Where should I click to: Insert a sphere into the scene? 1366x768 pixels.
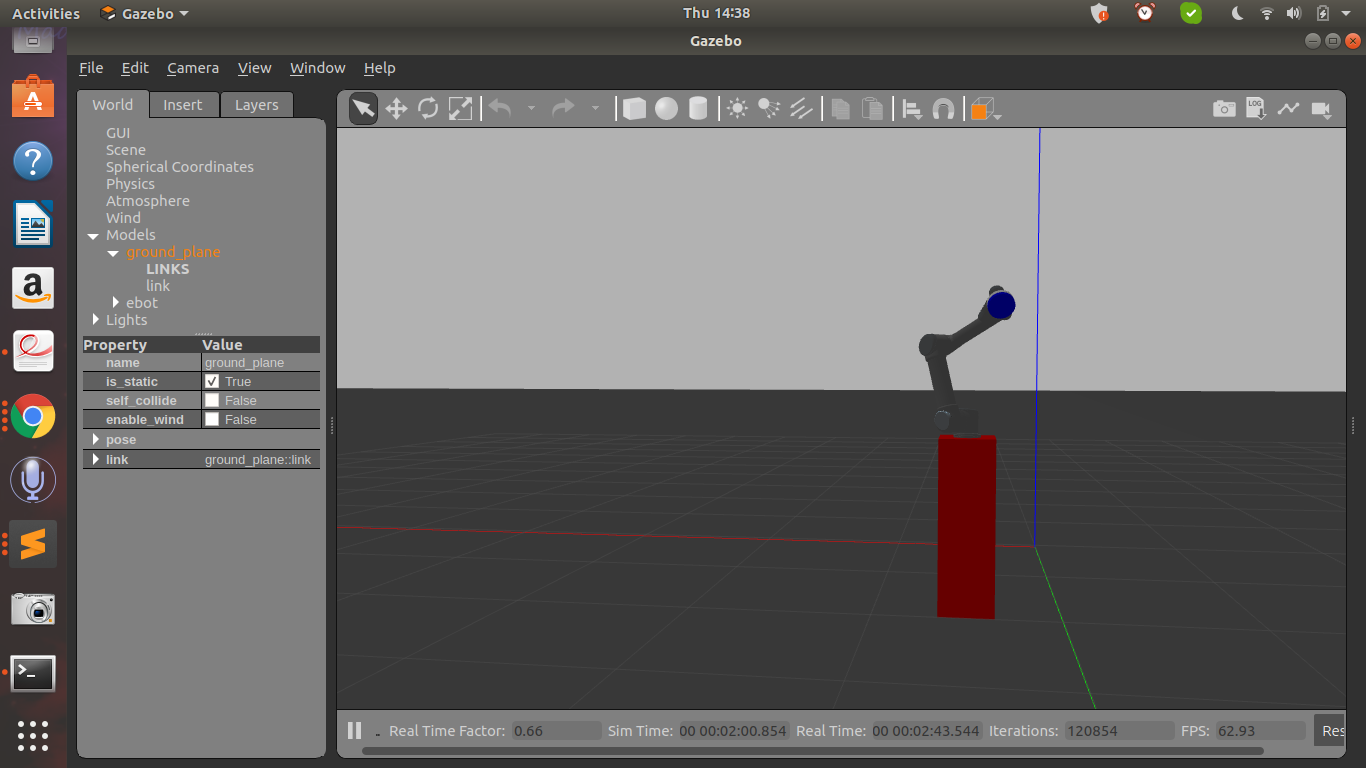click(x=666, y=108)
